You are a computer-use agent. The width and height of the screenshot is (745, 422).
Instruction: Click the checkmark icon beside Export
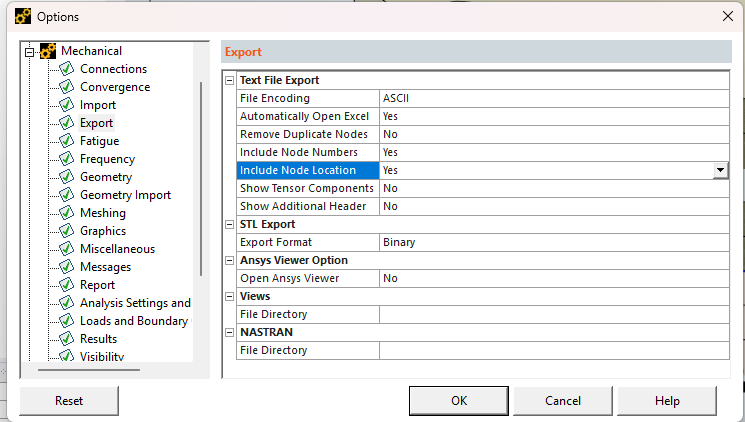coord(67,123)
